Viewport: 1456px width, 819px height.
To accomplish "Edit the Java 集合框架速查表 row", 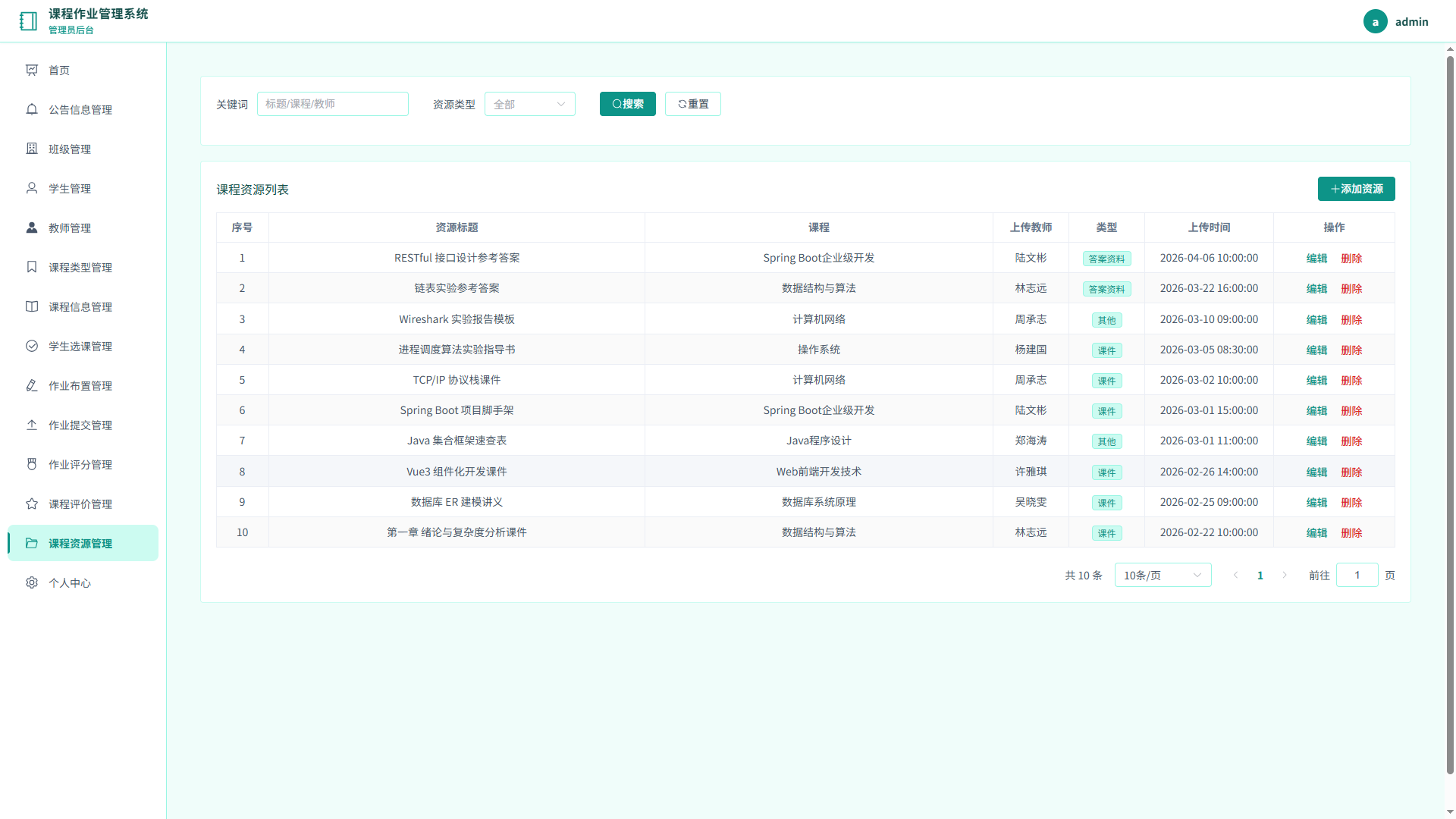I will pos(1316,441).
